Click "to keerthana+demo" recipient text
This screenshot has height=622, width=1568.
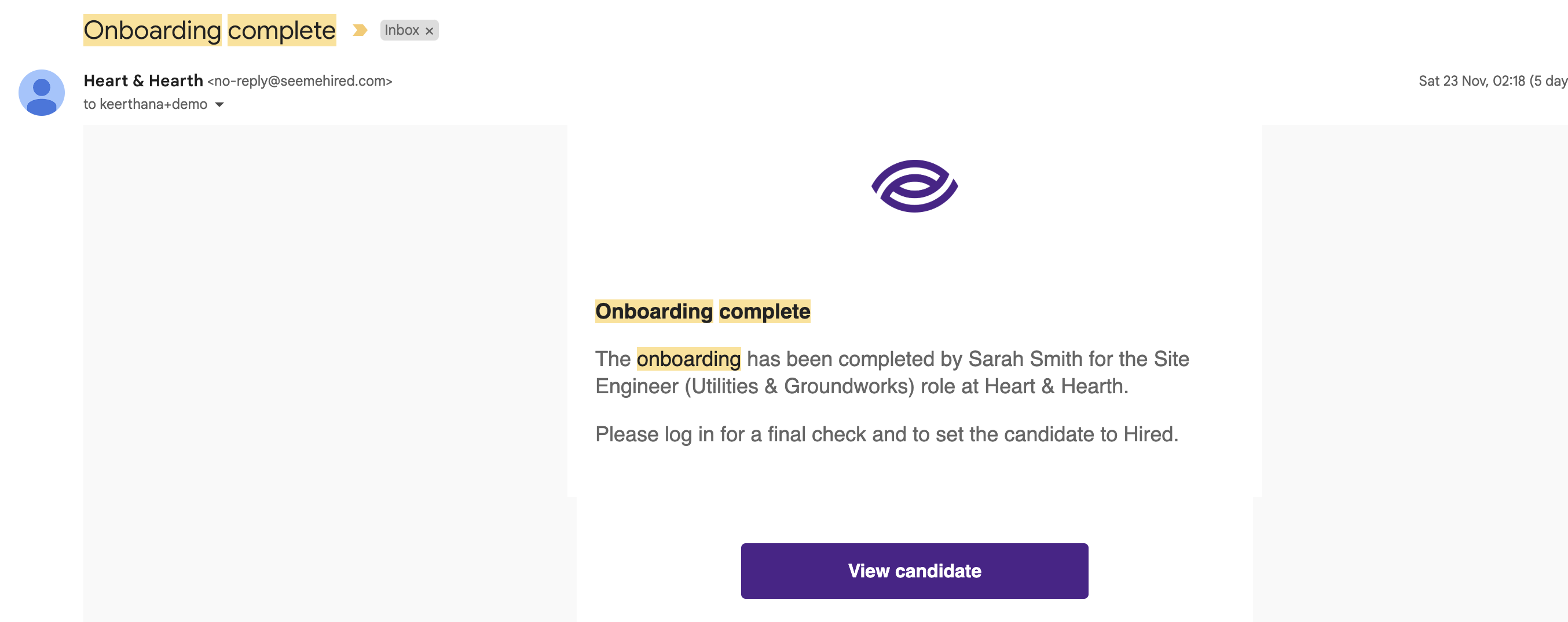click(145, 105)
